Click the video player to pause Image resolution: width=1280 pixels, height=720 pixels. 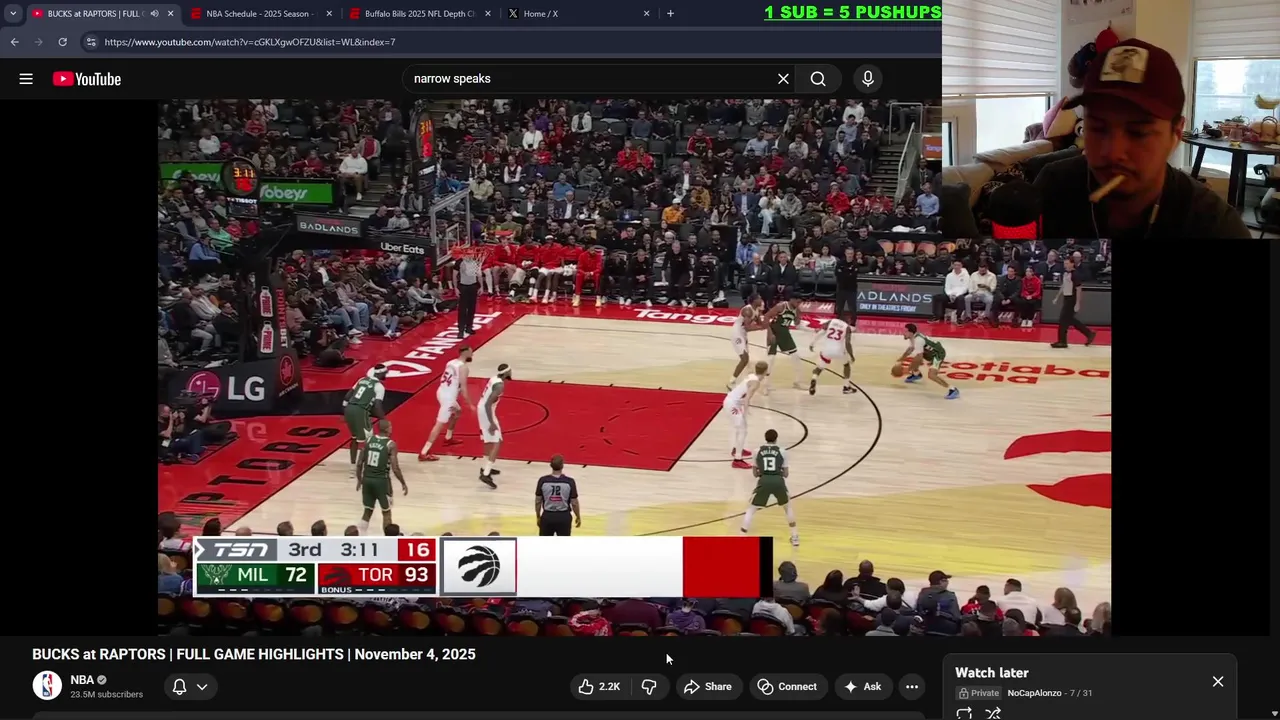(x=634, y=366)
